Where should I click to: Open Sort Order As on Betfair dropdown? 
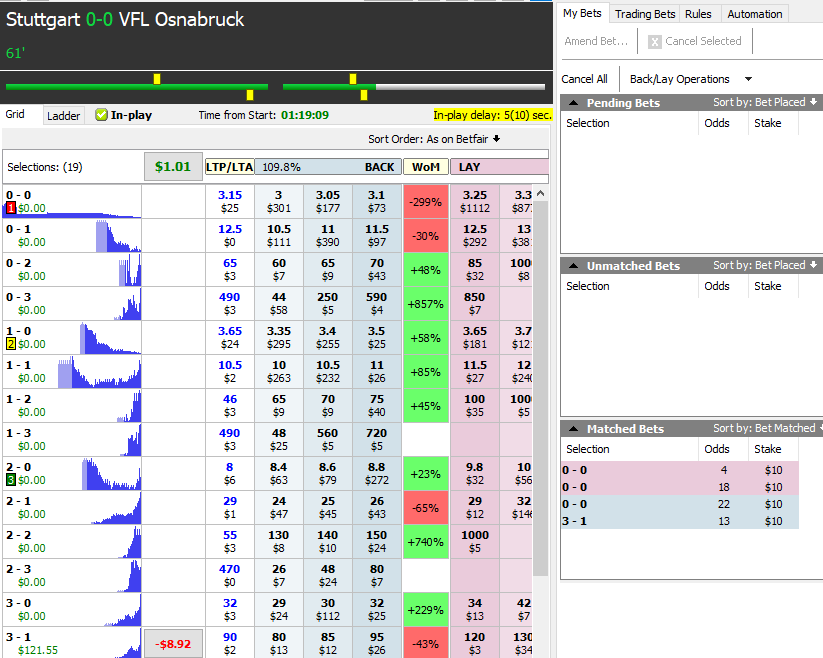434,139
